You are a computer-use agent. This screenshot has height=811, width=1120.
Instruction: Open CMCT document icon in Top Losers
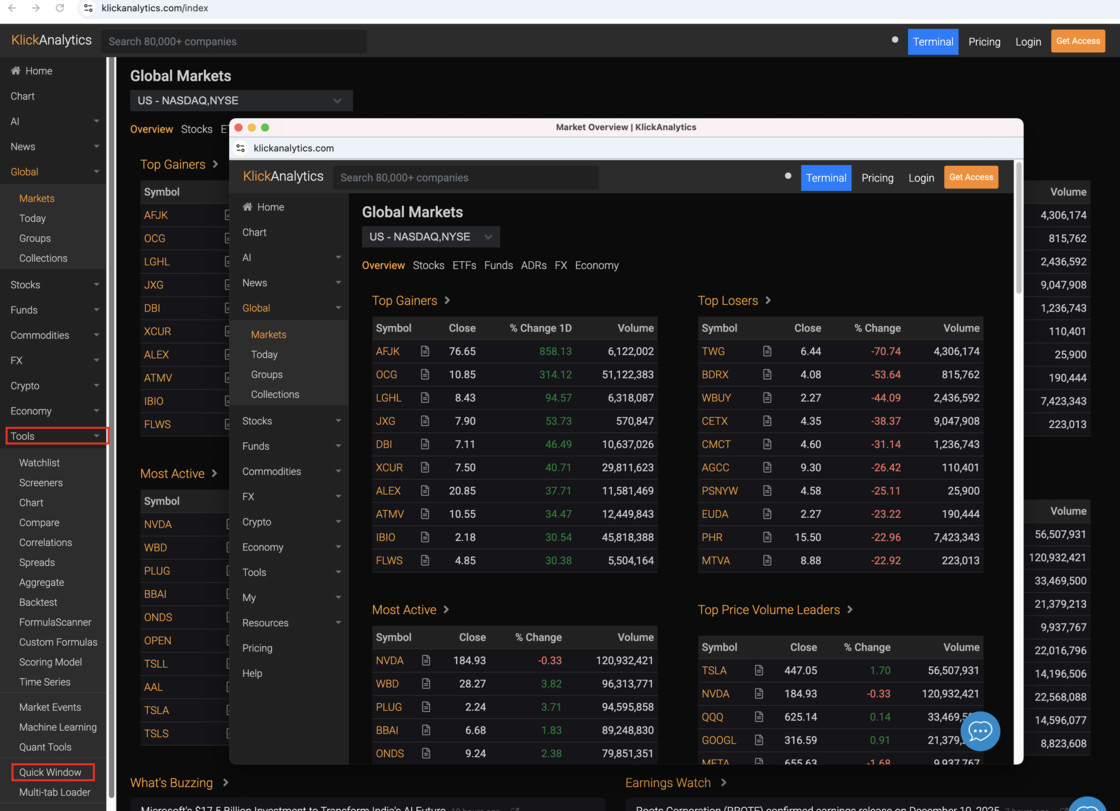(767, 444)
